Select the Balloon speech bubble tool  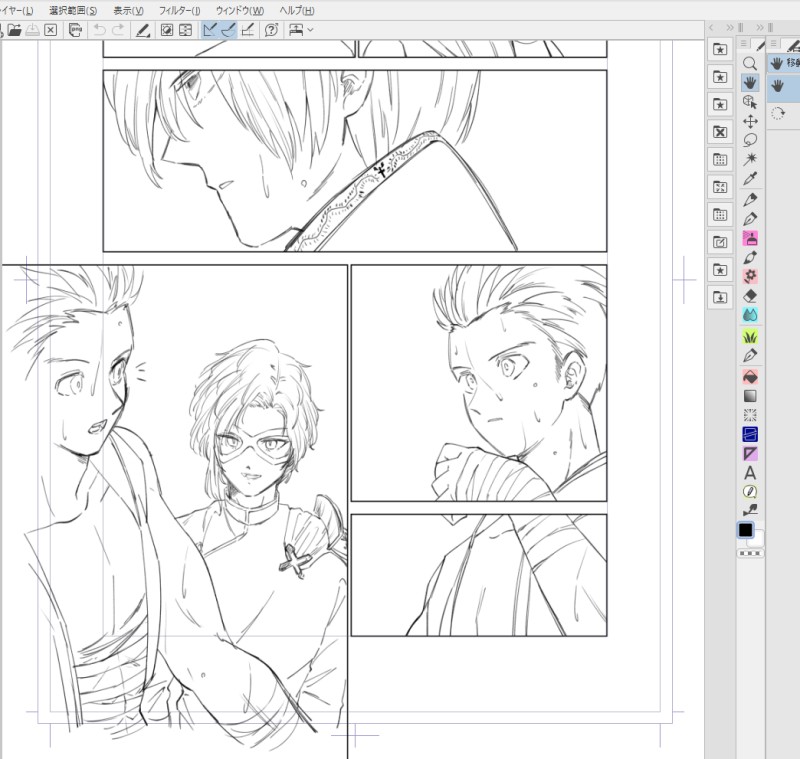[x=749, y=492]
